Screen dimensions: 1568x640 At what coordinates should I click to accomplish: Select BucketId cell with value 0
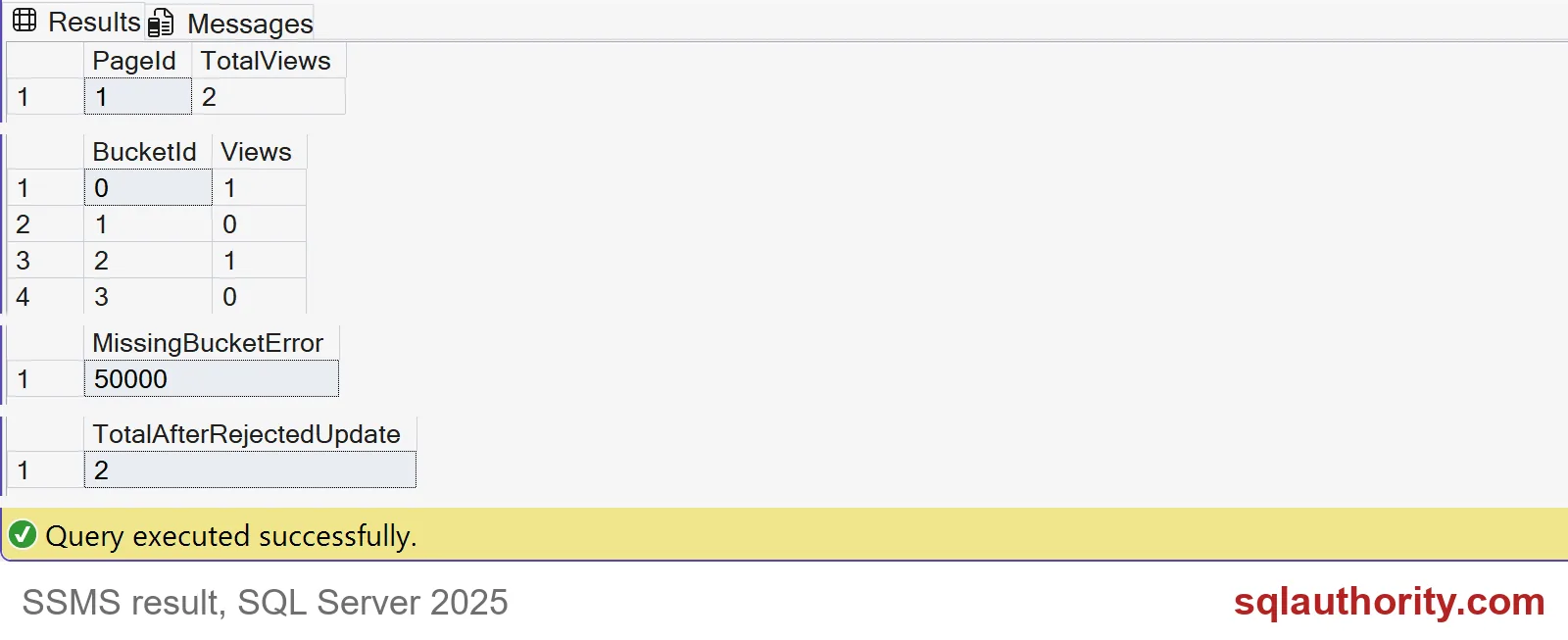click(148, 188)
